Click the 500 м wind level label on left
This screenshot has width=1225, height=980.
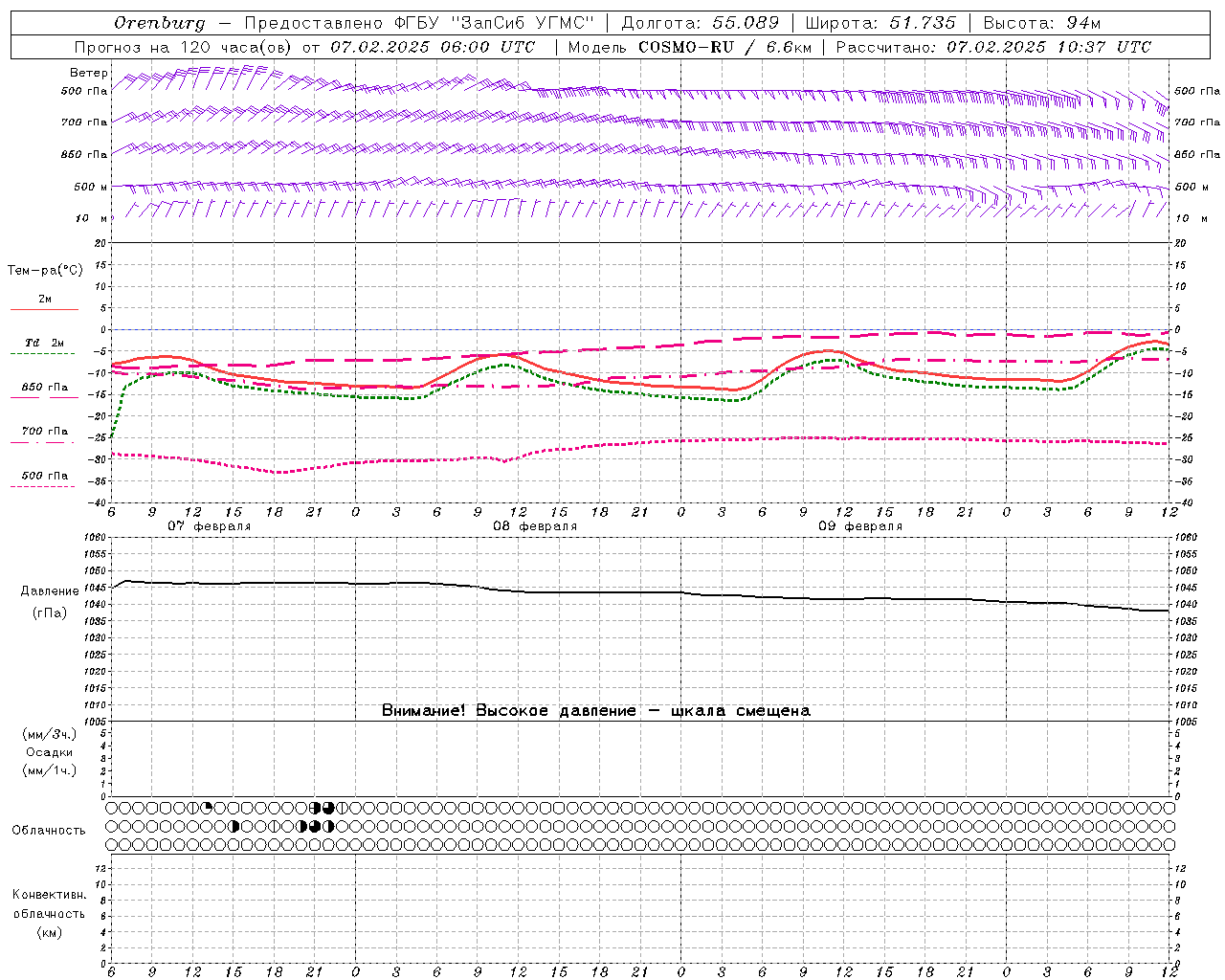91,187
